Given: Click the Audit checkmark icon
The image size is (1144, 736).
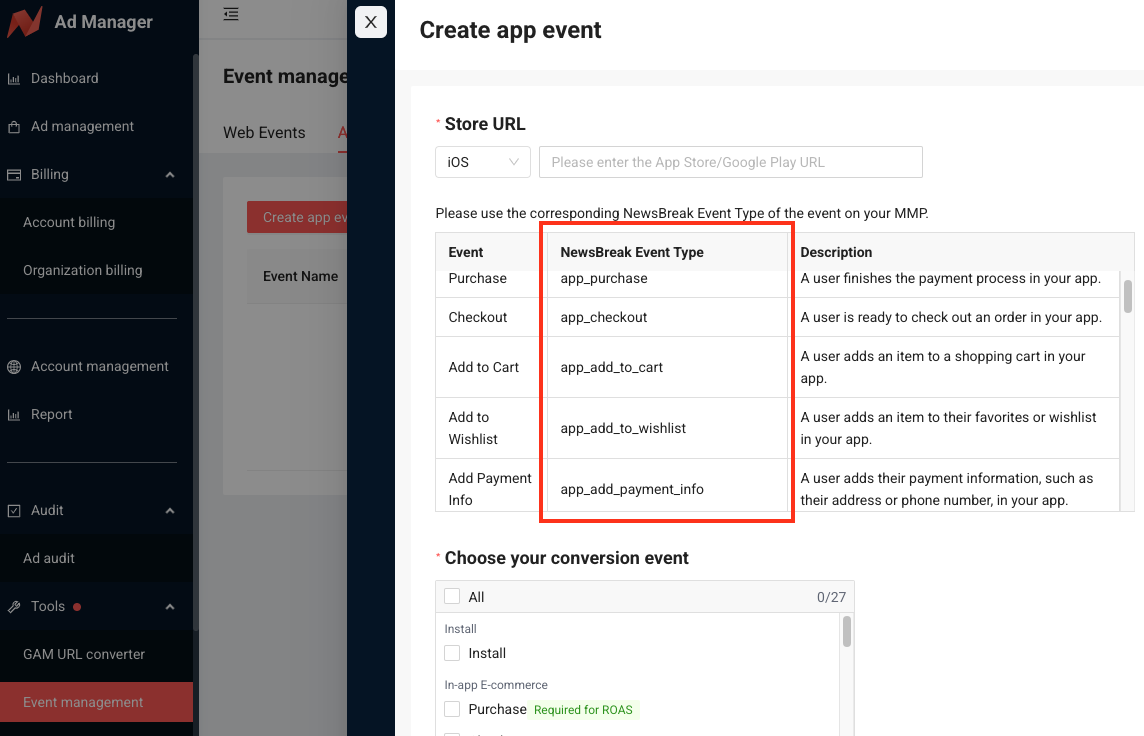Looking at the screenshot, I should 14,511.
